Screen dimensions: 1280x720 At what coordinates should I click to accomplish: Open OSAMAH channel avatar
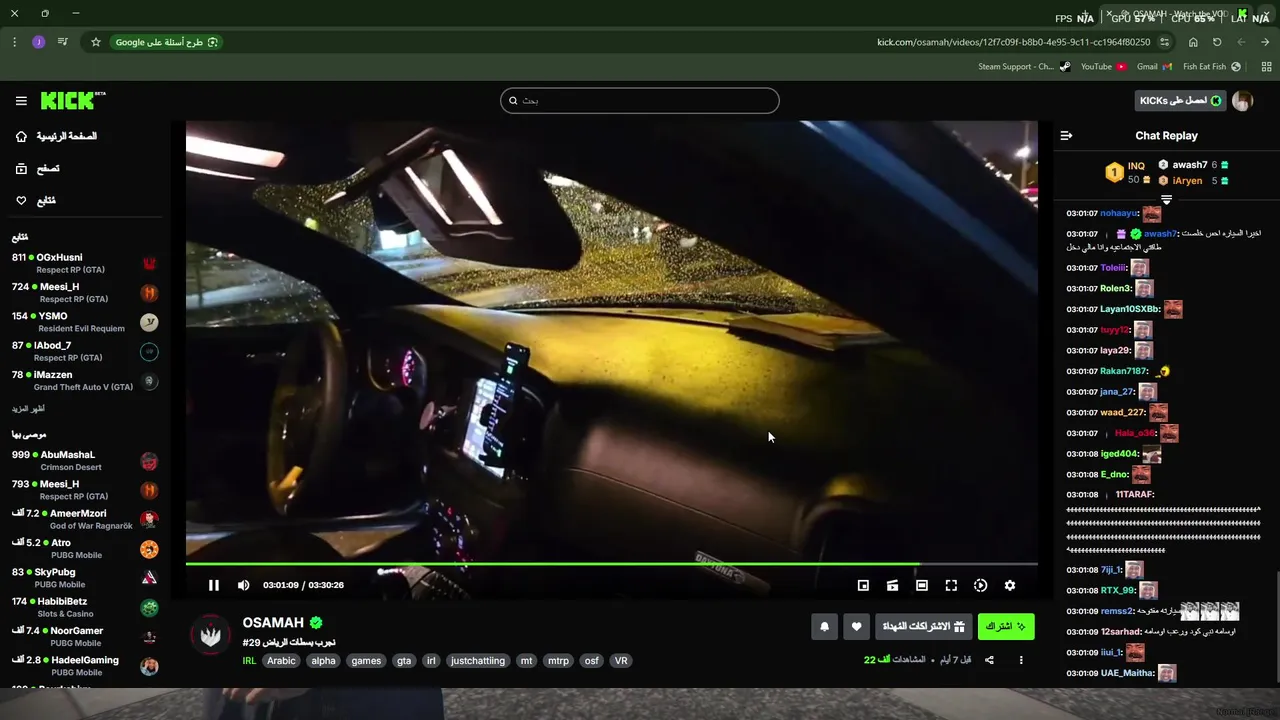click(x=211, y=636)
